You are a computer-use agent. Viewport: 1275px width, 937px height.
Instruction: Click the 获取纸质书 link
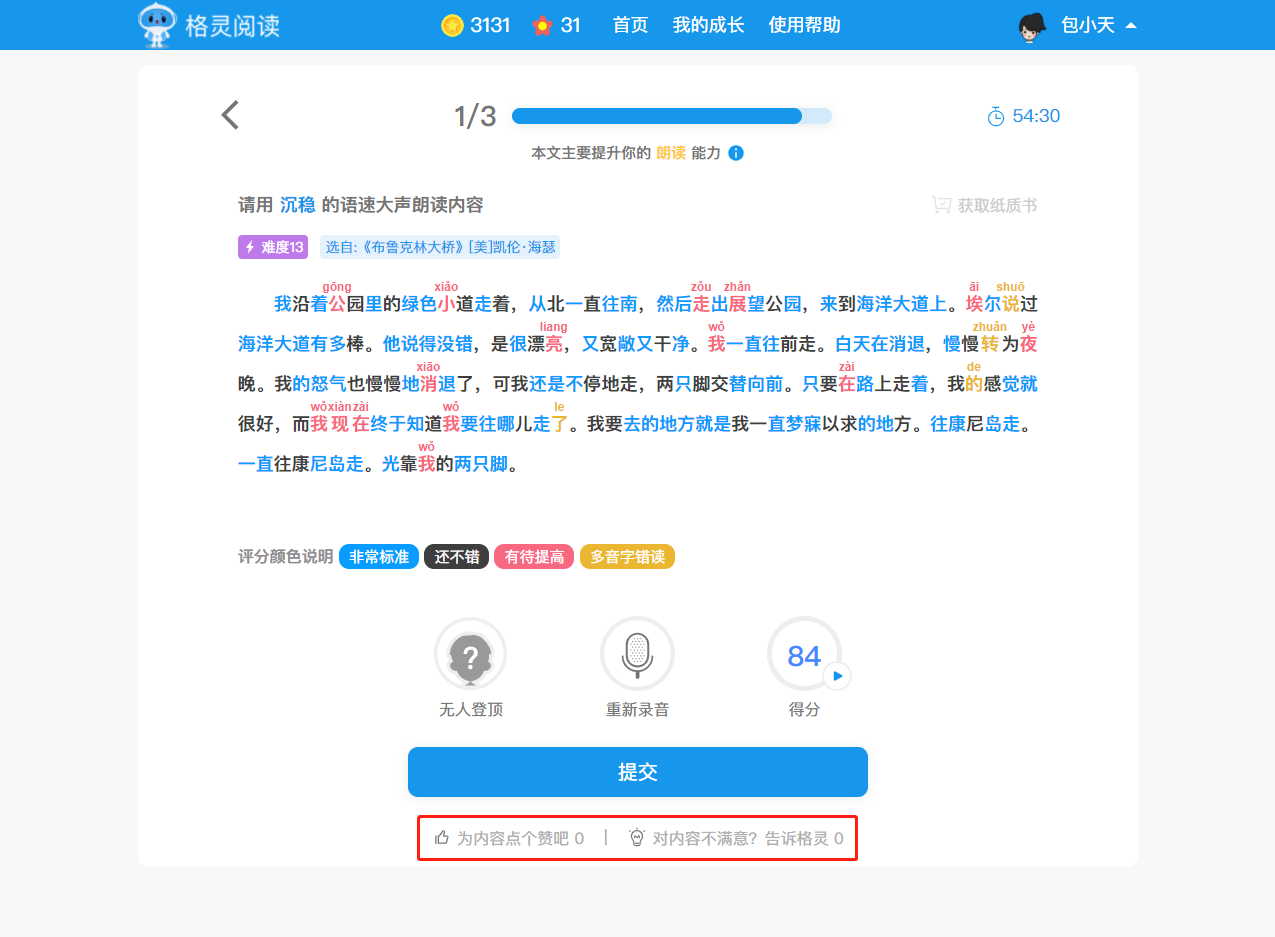point(984,206)
